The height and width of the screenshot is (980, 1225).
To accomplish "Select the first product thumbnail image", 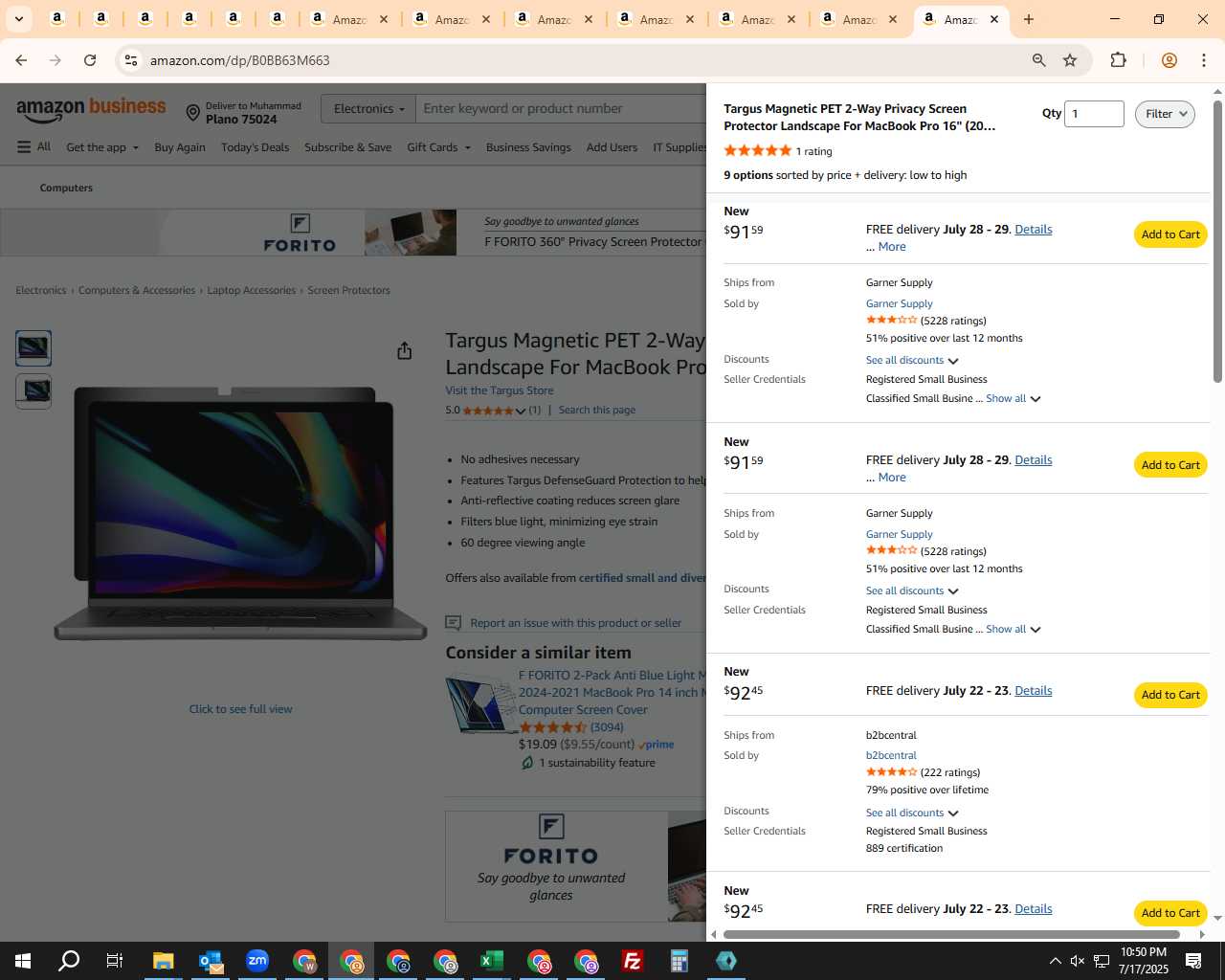I will (33, 348).
